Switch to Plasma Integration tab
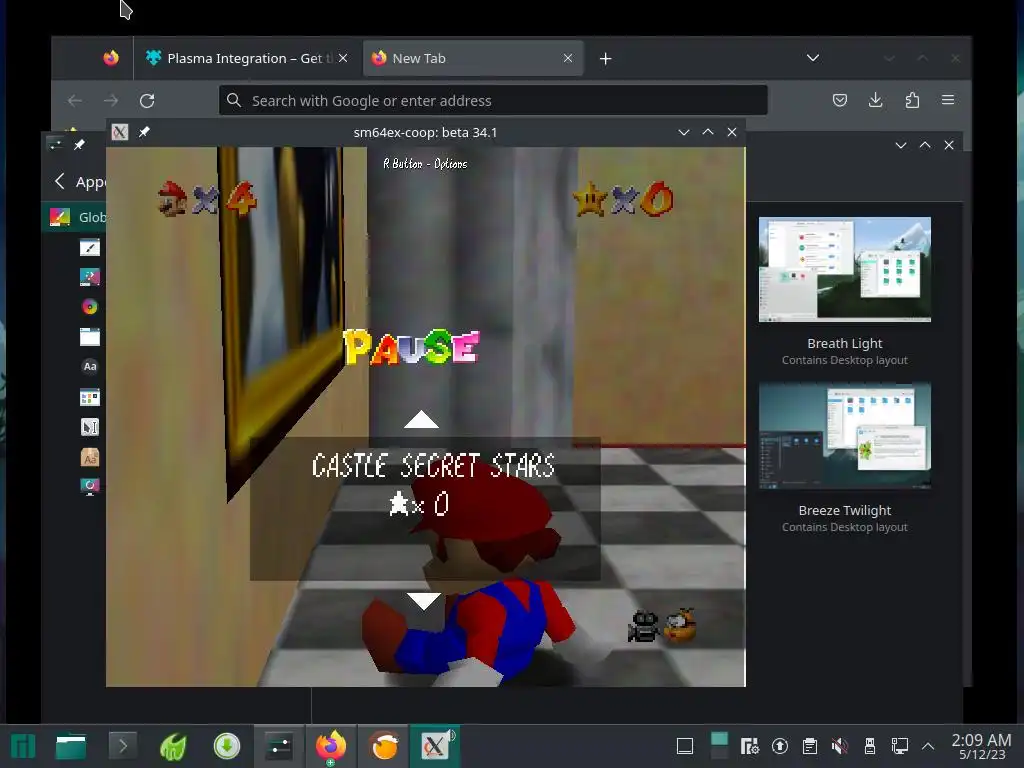 (x=246, y=58)
